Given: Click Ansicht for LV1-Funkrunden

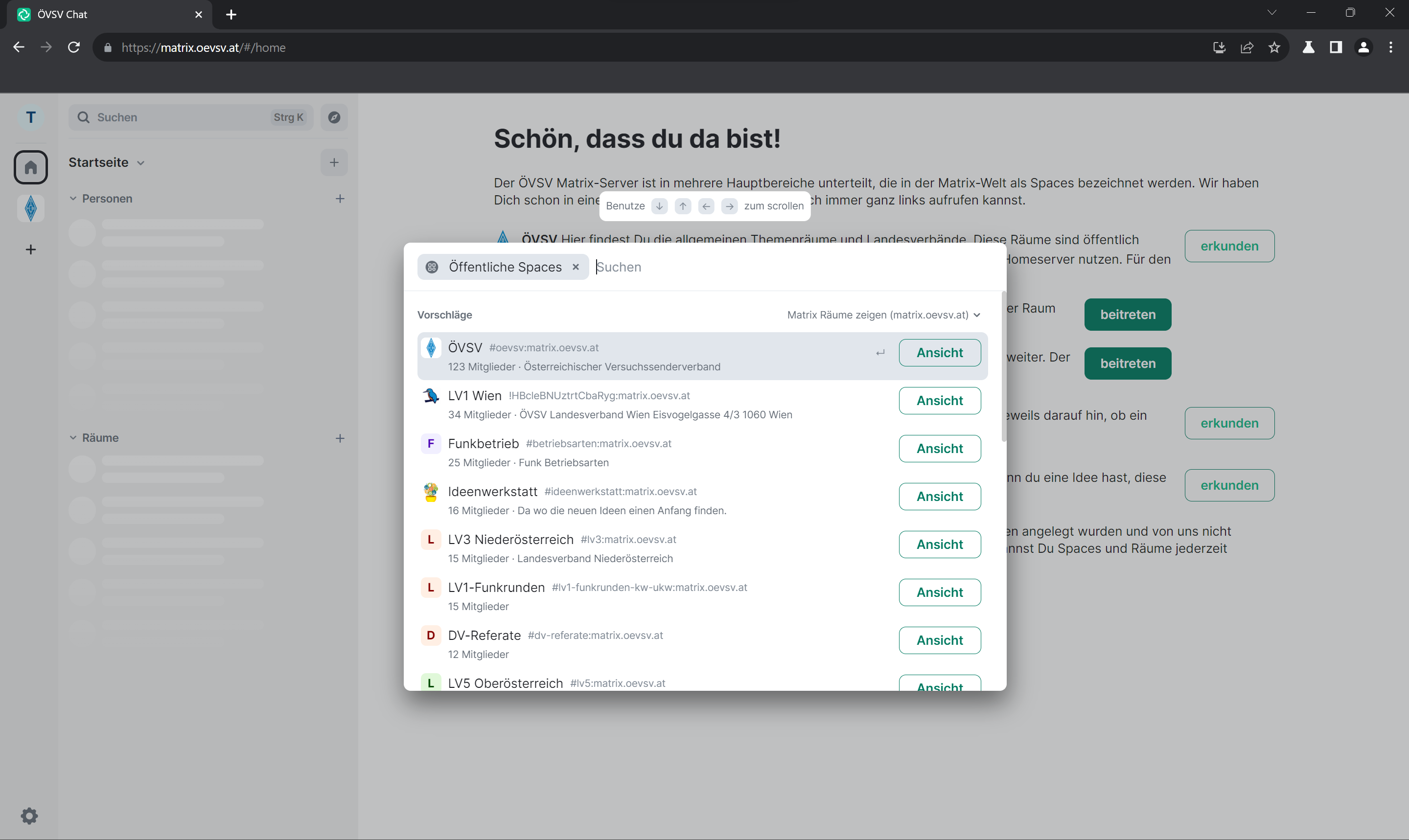Looking at the screenshot, I should (940, 592).
